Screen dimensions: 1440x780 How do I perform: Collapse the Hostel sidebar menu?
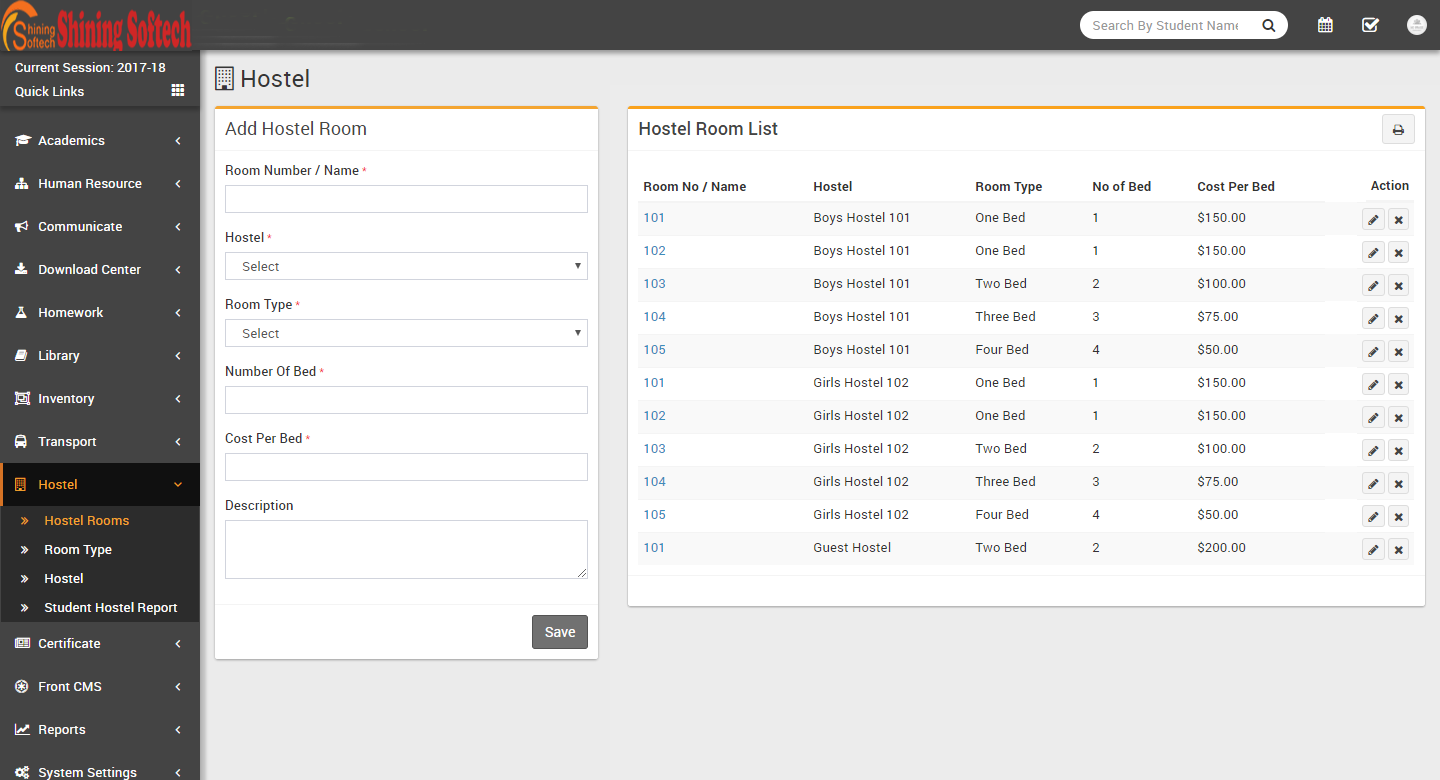pyautogui.click(x=100, y=484)
